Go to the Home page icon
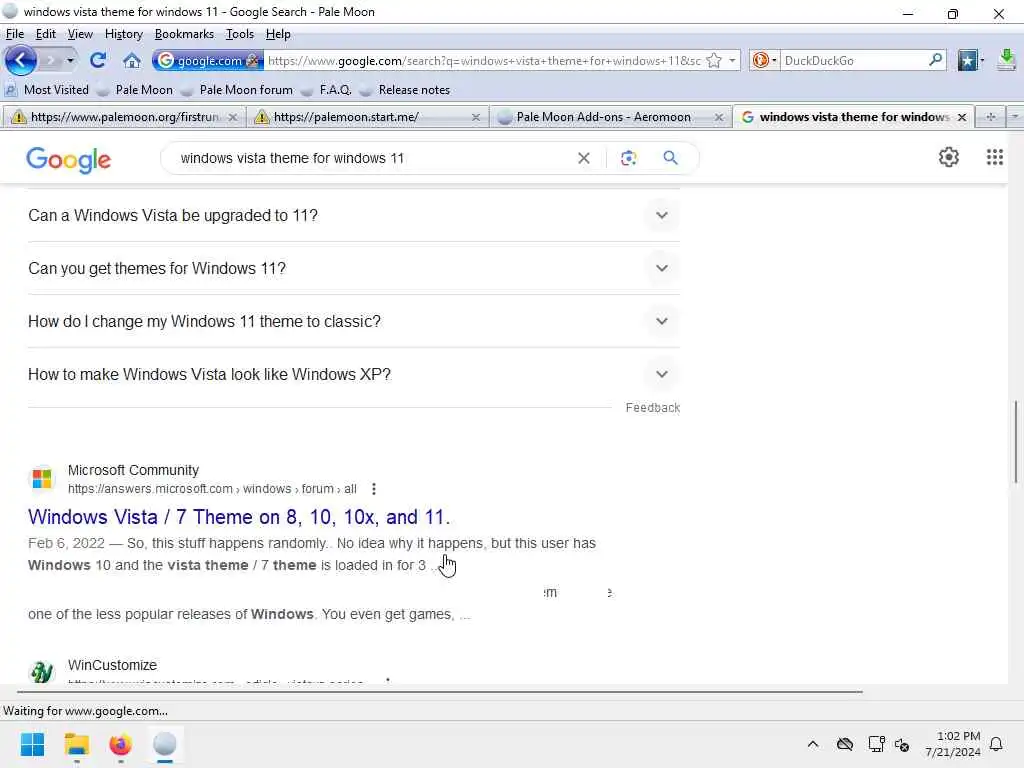This screenshot has height=768, width=1024. tap(132, 61)
